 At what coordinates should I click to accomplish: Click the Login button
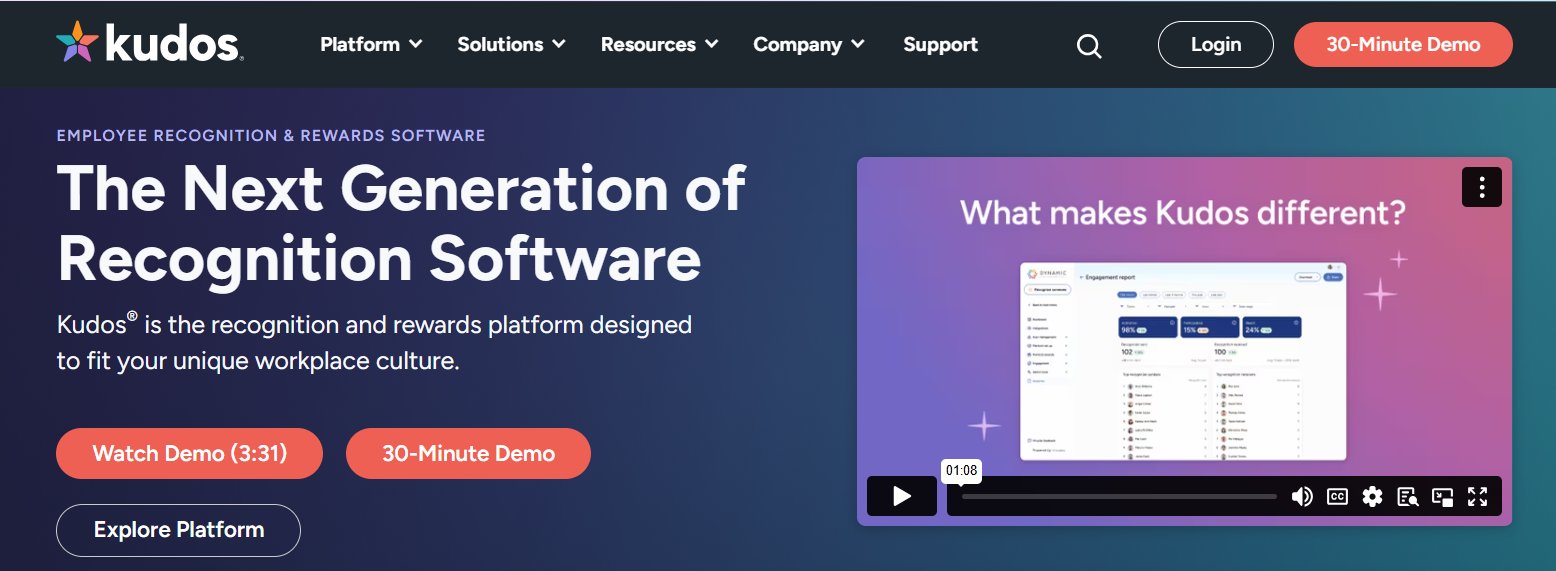coord(1216,45)
